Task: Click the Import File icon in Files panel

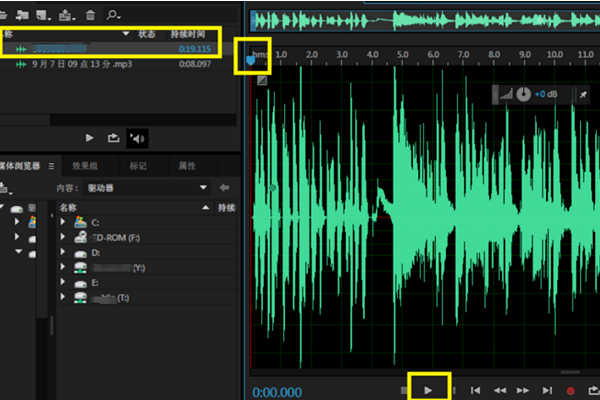Action: 22,15
